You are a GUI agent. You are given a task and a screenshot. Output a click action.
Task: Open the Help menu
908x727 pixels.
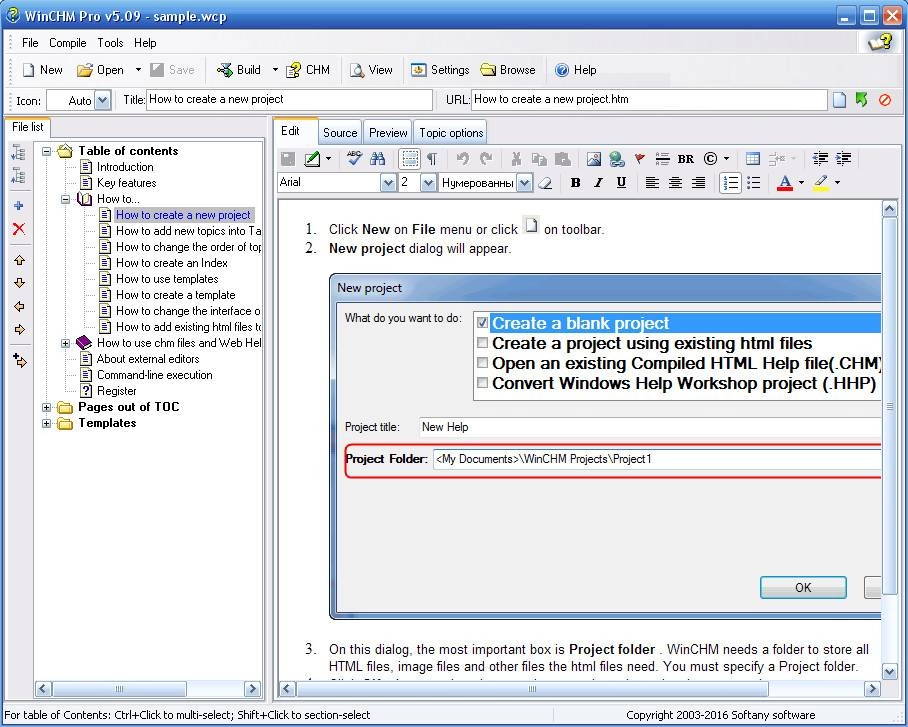(x=145, y=43)
